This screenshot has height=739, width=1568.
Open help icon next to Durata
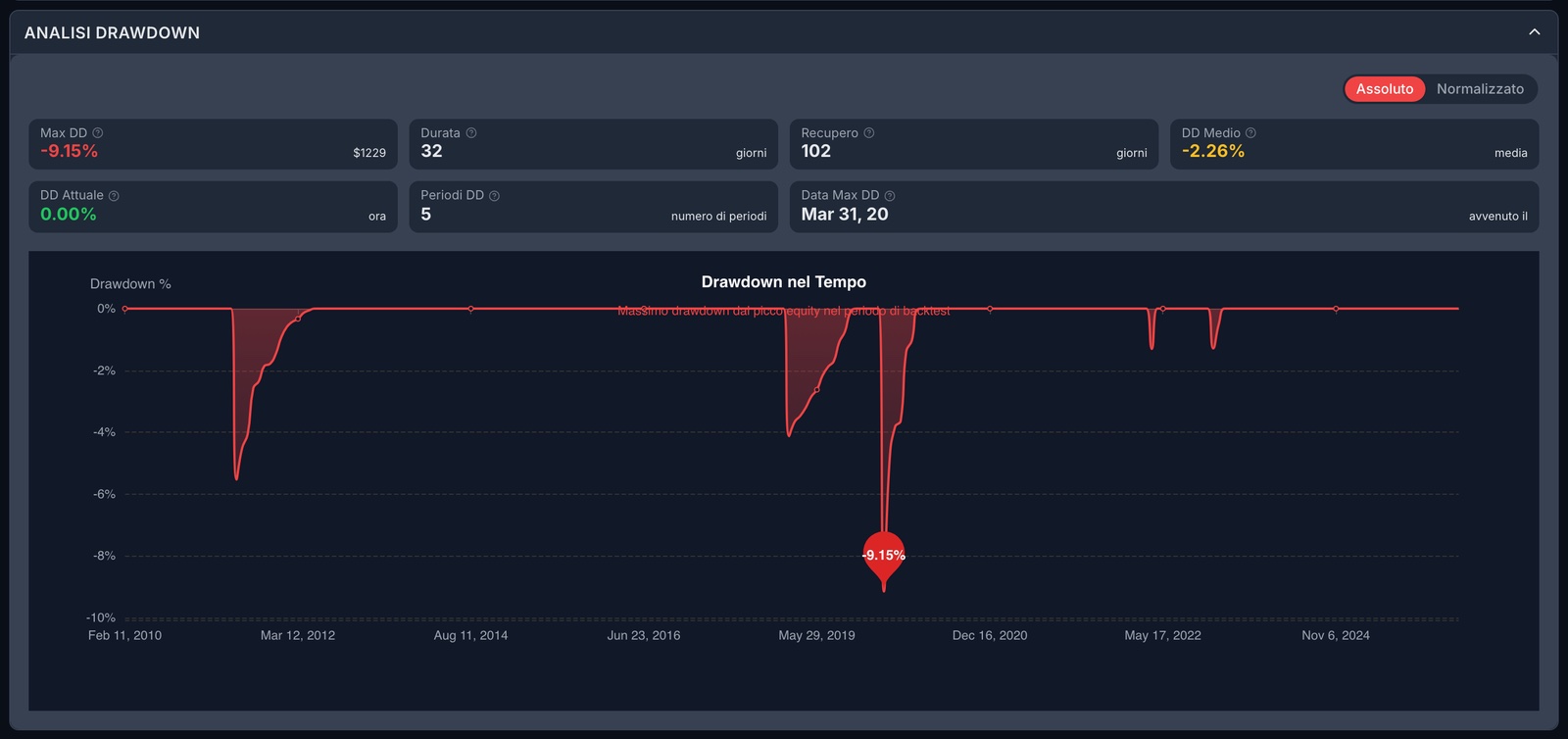point(471,133)
